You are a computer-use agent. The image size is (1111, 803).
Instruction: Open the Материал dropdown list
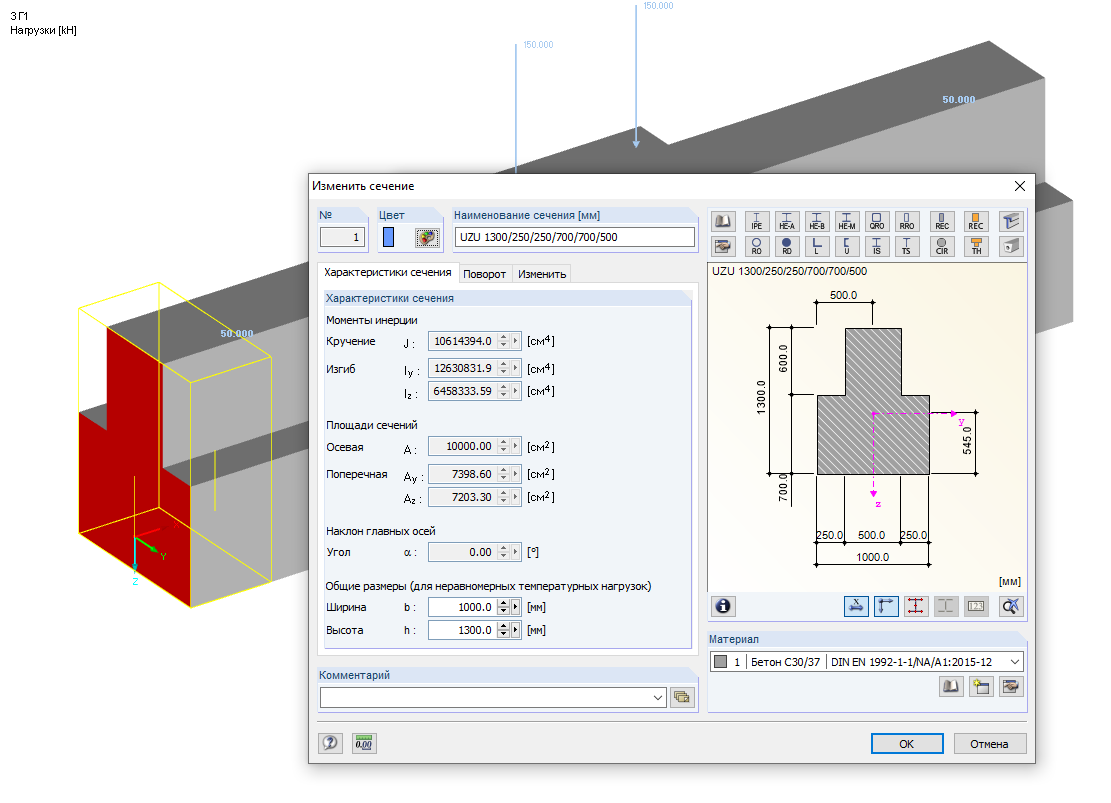[x=1015, y=662]
